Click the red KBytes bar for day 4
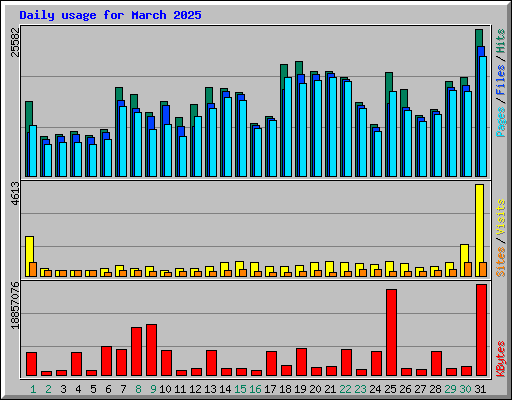 (77, 364)
